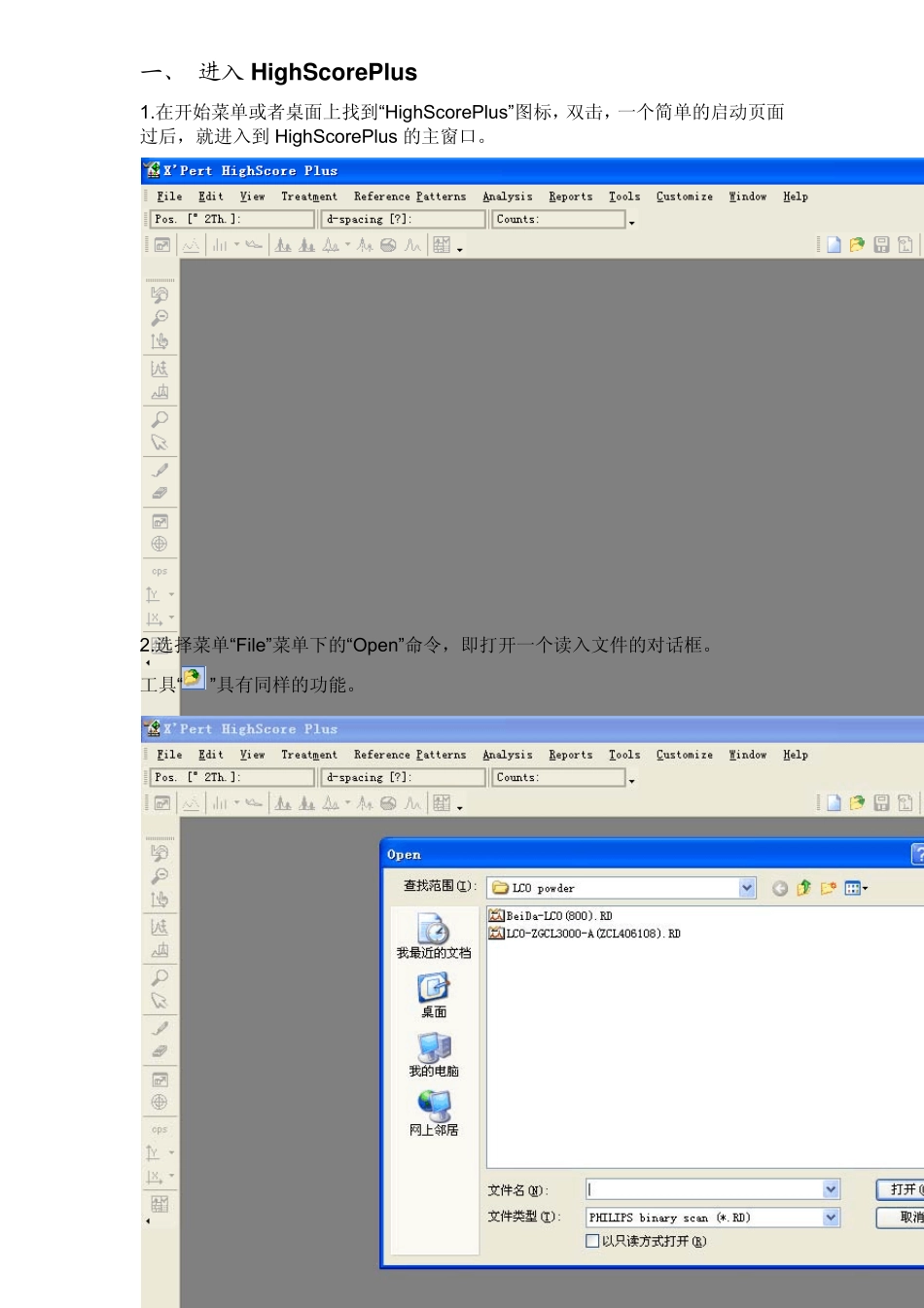Click New document icon in lower window toolbar
The image size is (924, 1308).
tap(834, 803)
